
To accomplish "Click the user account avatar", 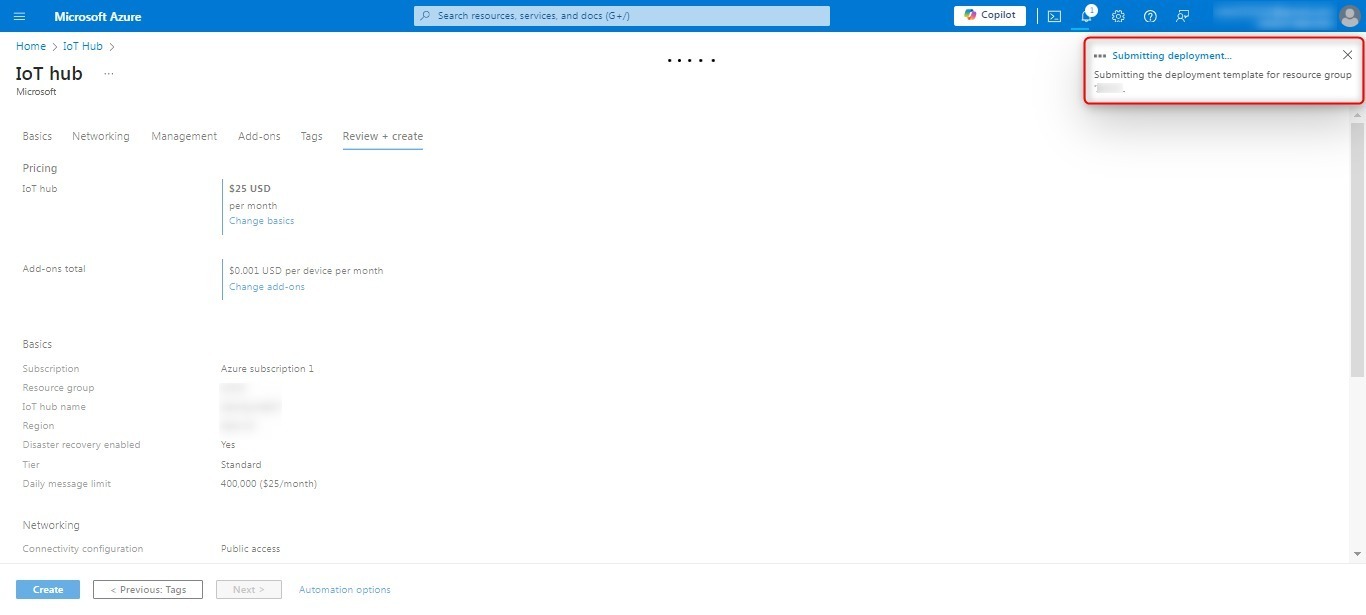I will [x=1348, y=16].
